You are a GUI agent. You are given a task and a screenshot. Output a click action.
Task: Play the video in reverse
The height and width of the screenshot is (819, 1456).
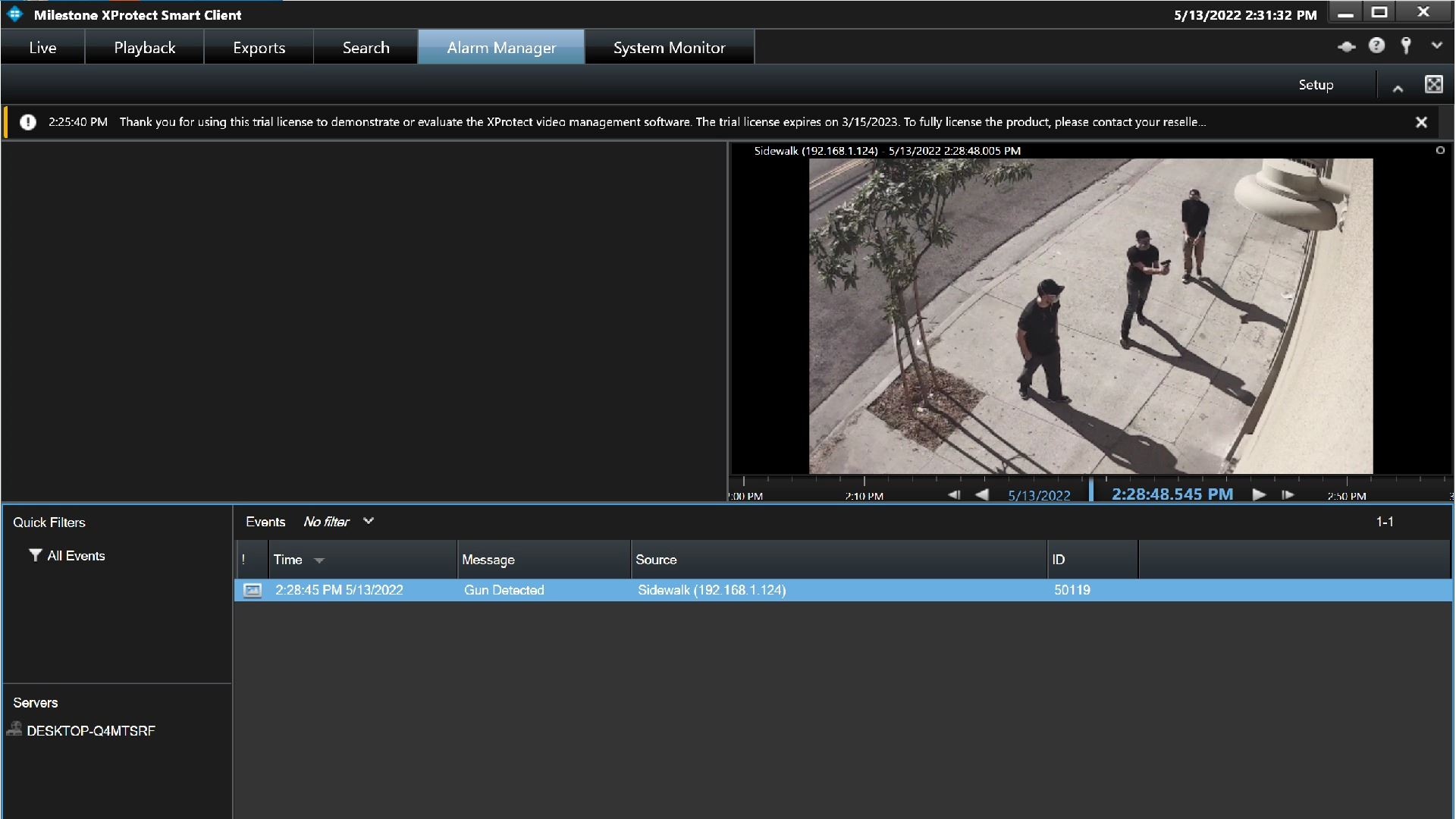[x=982, y=494]
